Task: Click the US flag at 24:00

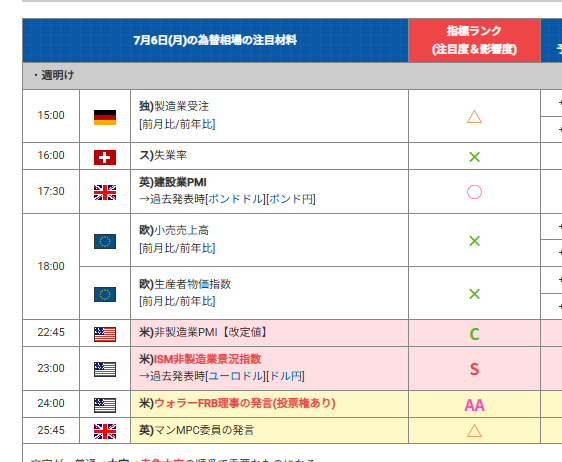Action: (x=105, y=405)
